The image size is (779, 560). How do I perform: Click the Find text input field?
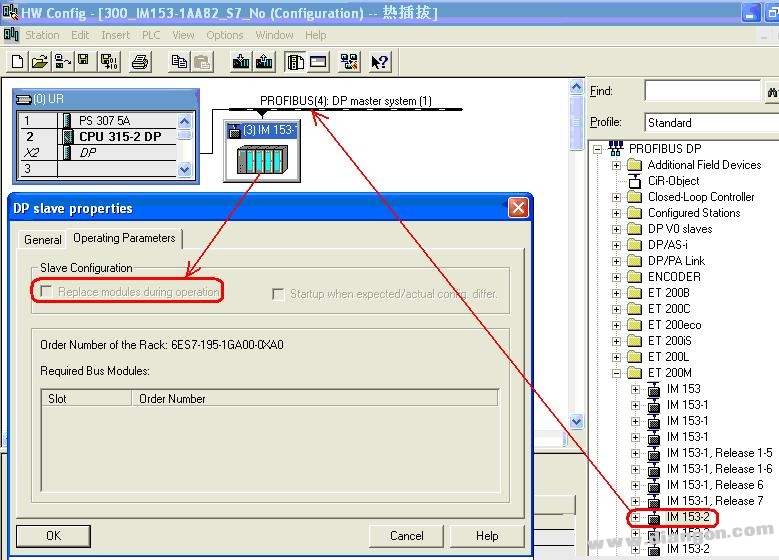pos(702,92)
